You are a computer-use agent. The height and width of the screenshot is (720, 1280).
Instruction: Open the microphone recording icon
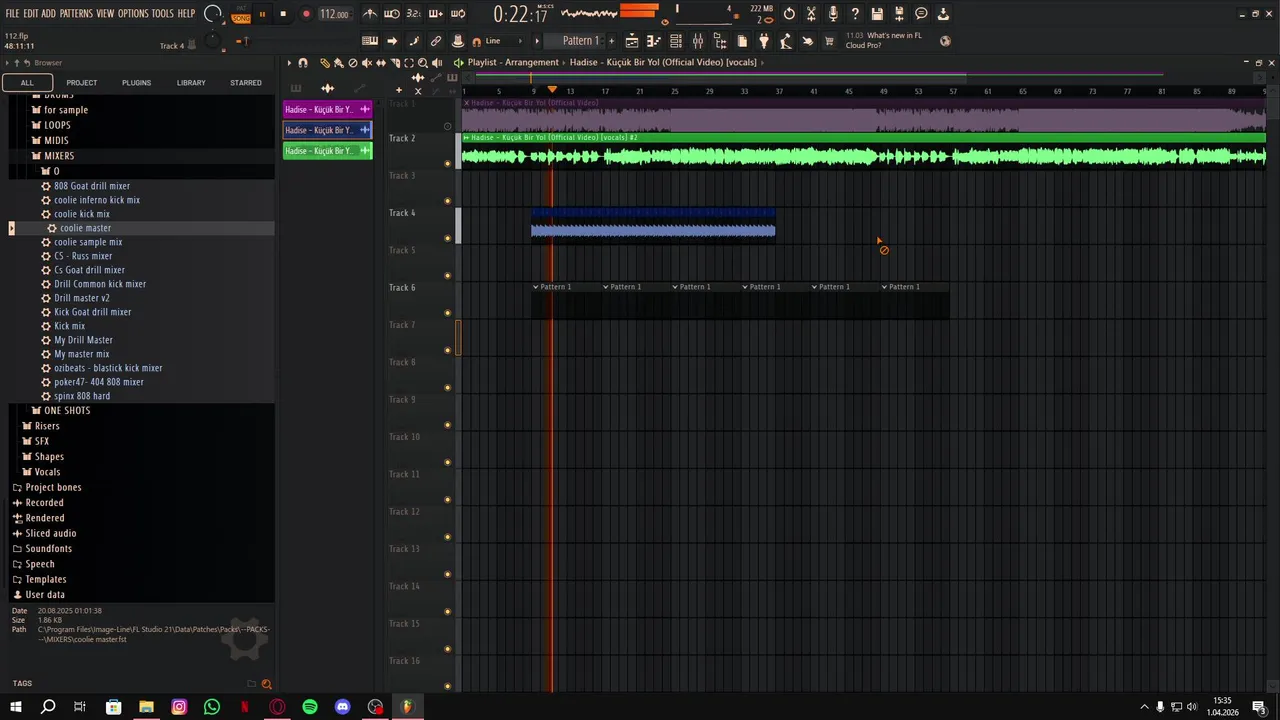coord(833,14)
